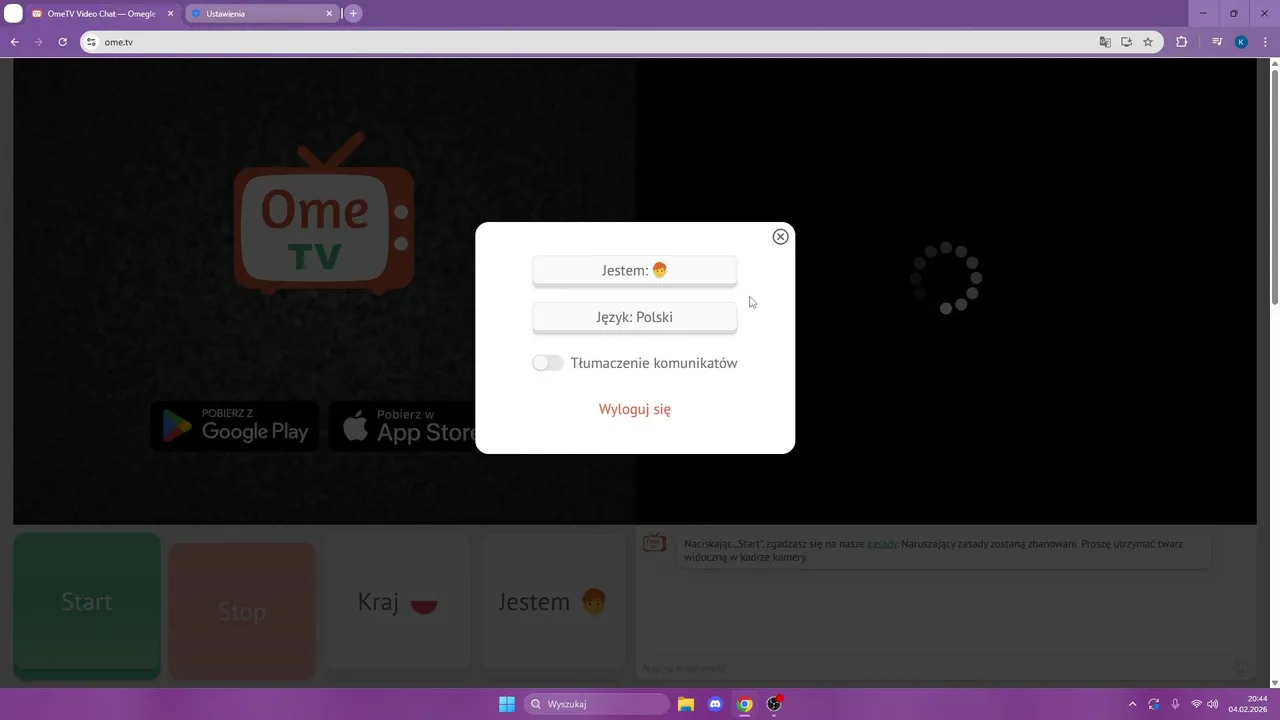This screenshot has width=1280, height=720.
Task: Close the settings dialog with the X icon
Action: [781, 237]
